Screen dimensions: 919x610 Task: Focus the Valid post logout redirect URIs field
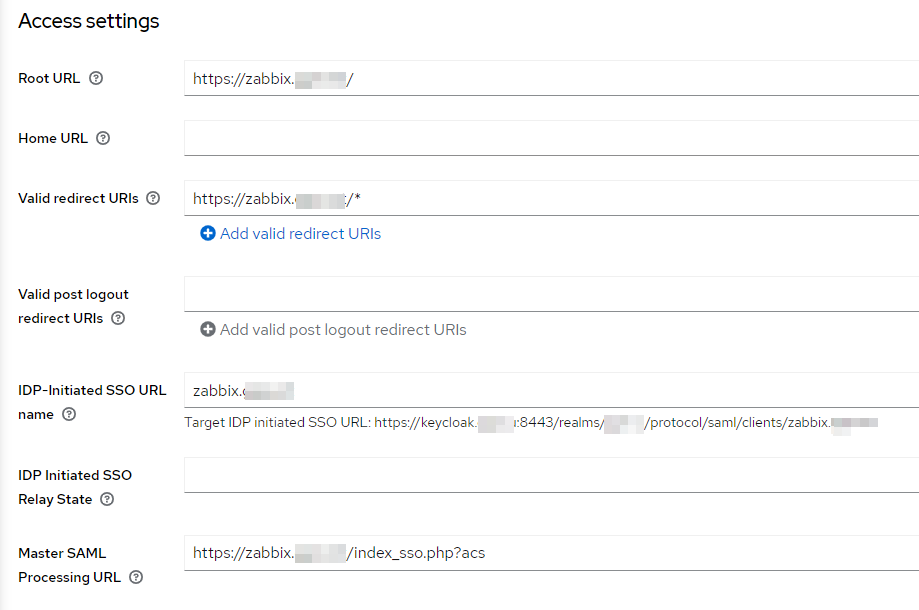pyautogui.click(x=550, y=294)
